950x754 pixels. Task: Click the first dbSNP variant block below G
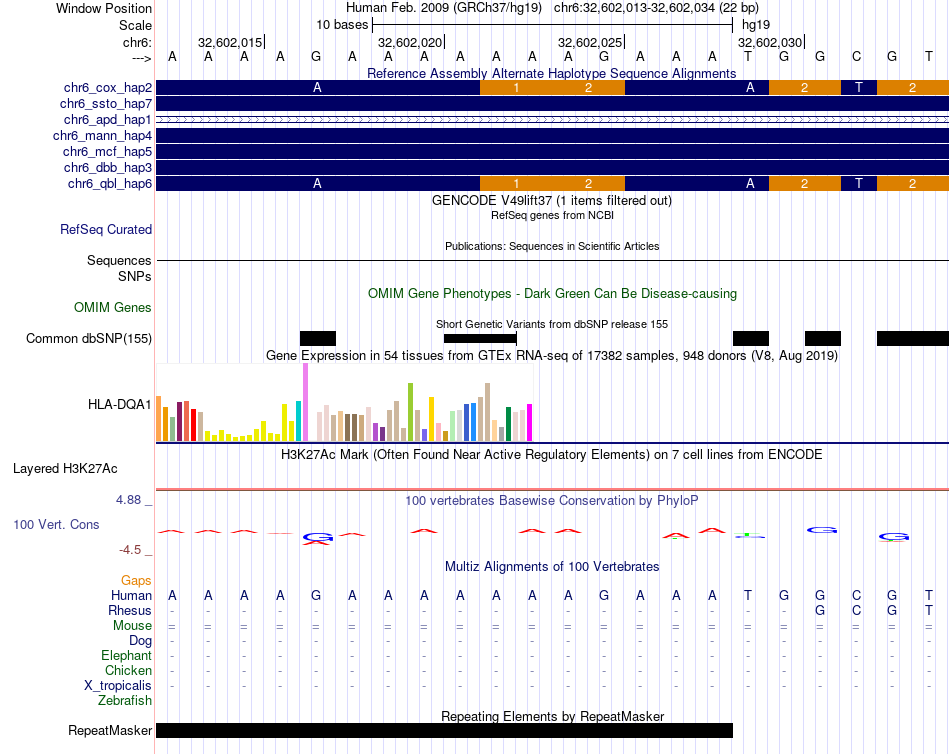[x=317, y=338]
